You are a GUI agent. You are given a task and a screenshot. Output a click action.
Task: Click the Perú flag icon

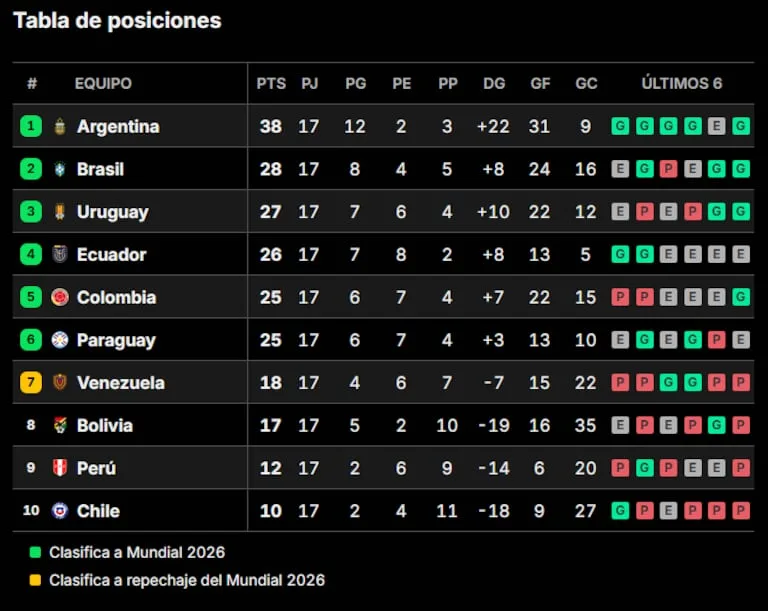pos(60,467)
